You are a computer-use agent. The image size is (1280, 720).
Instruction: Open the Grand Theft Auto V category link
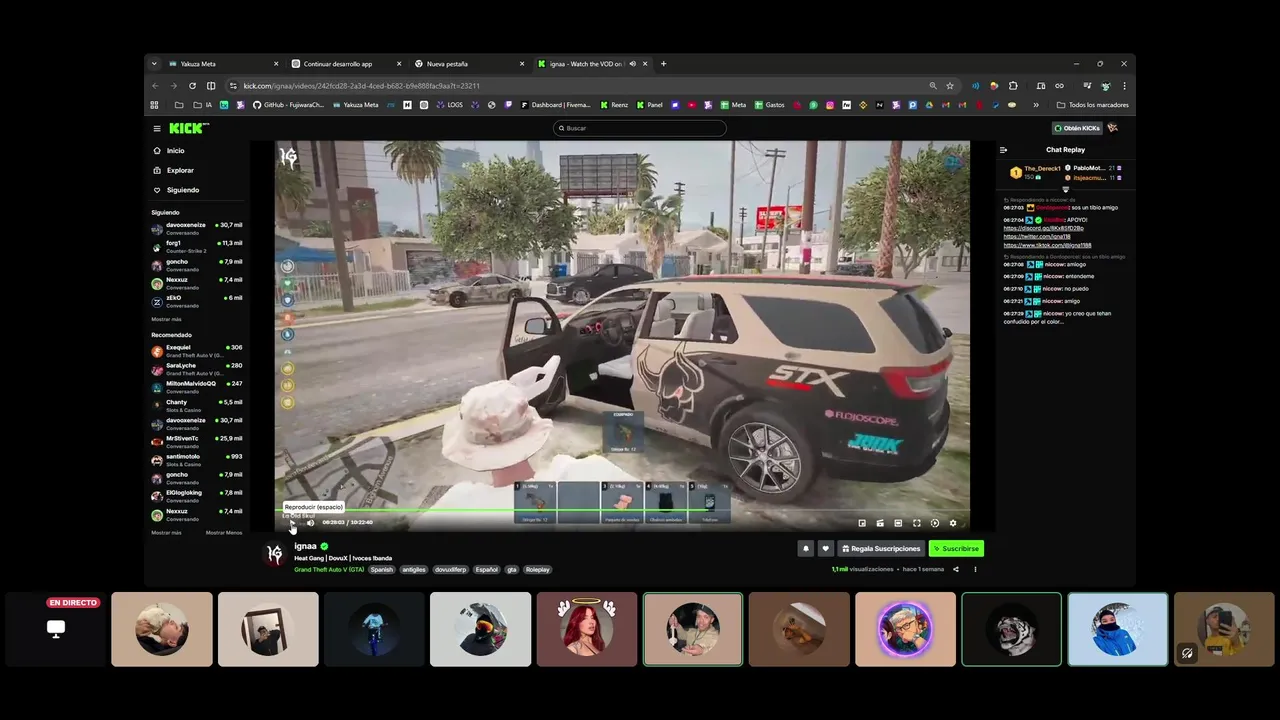[x=329, y=569]
